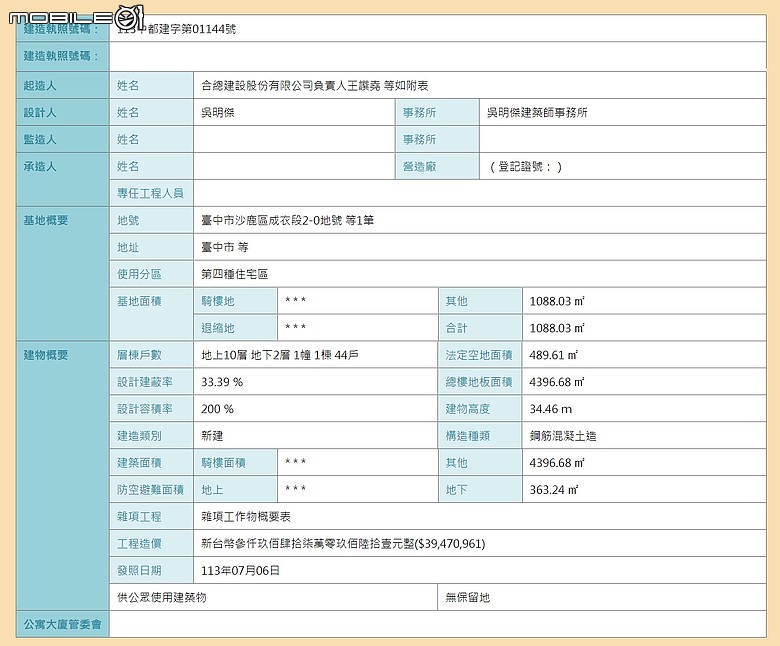Click the 雜項工作物概要表 link
The height and width of the screenshot is (646, 780).
point(246,517)
